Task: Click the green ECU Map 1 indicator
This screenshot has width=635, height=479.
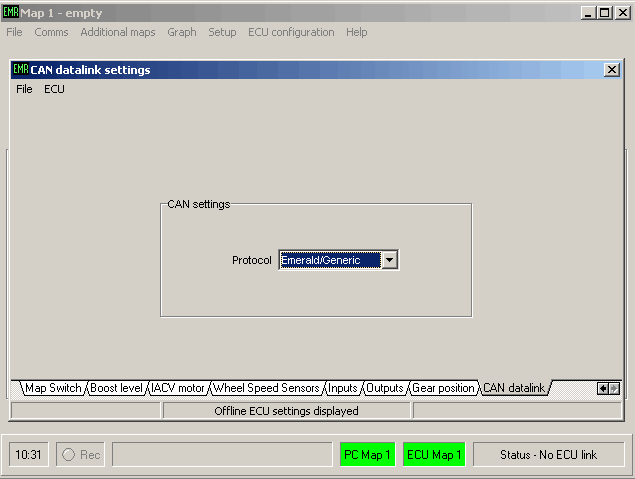Action: (434, 455)
